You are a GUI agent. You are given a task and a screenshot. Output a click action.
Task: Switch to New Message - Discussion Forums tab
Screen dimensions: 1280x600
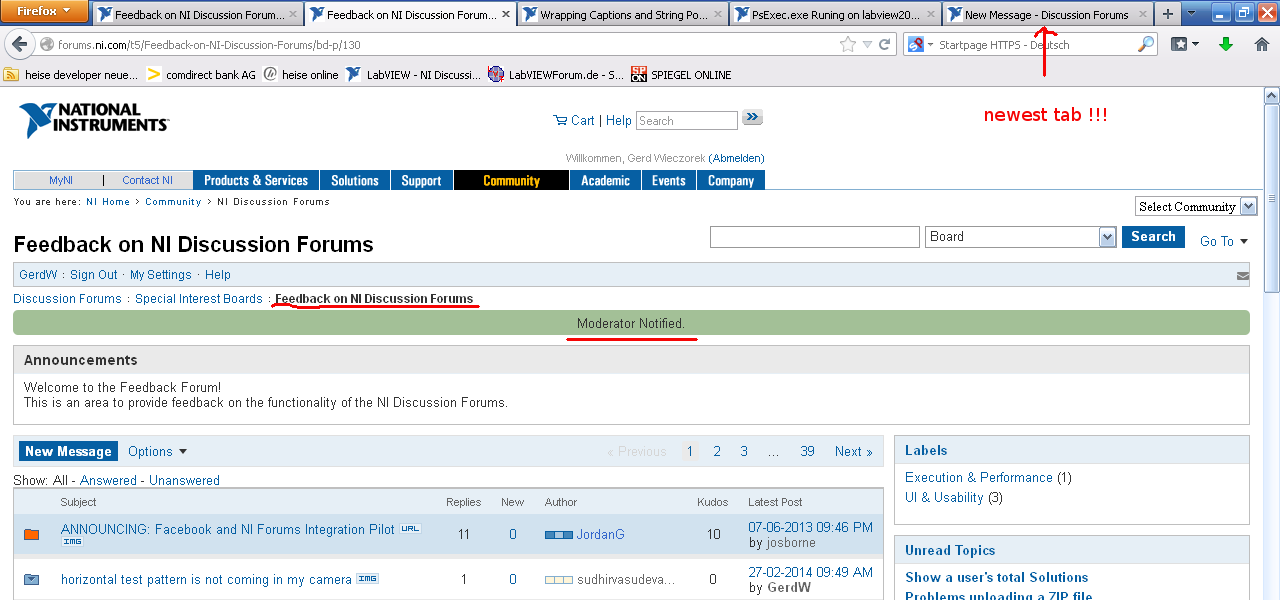[1046, 15]
